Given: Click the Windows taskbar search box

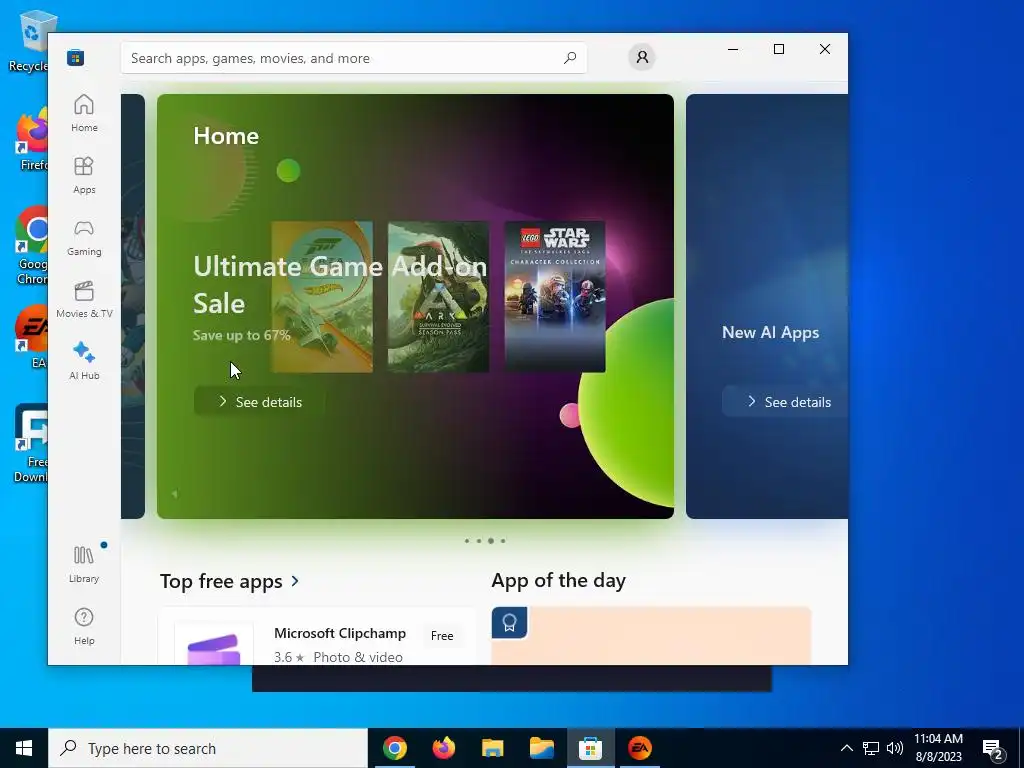Looking at the screenshot, I should (208, 748).
